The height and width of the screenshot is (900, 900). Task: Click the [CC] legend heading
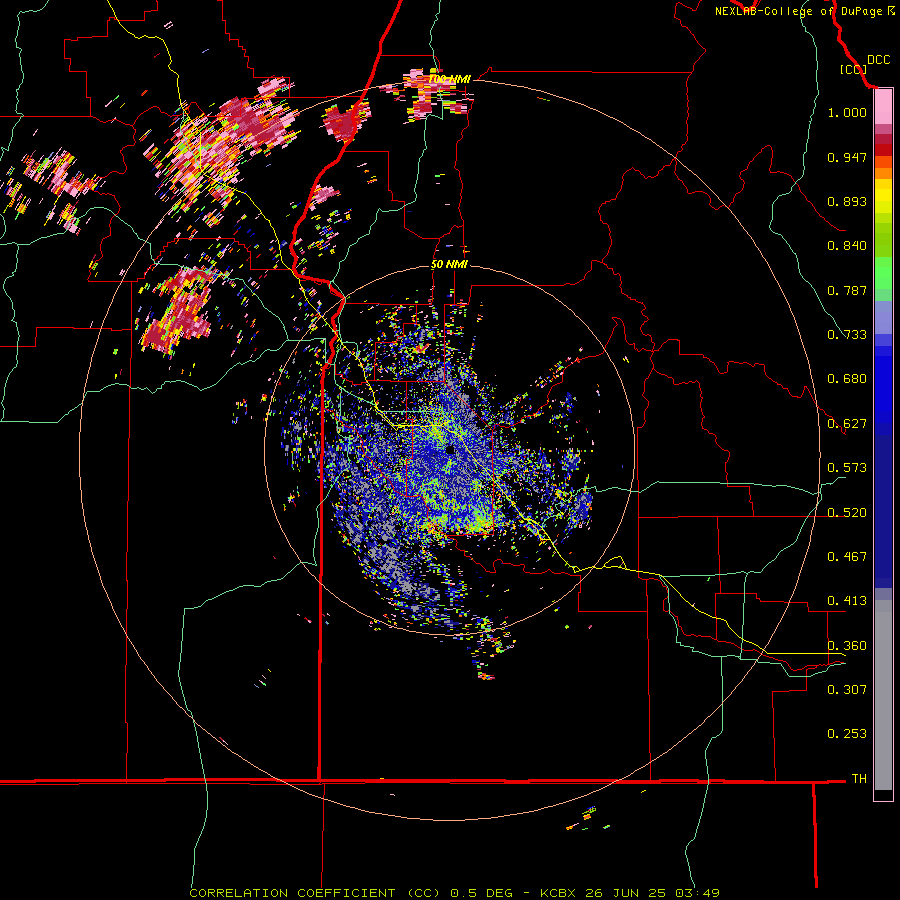[x=853, y=69]
